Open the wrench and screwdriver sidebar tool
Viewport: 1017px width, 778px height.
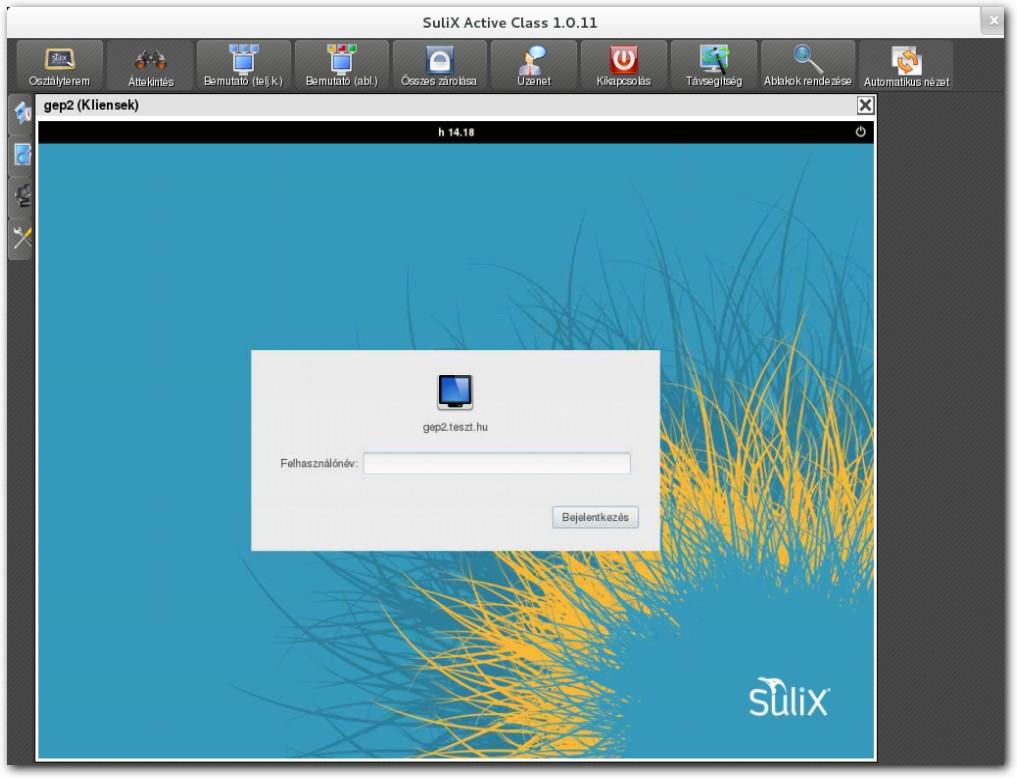pos(22,237)
